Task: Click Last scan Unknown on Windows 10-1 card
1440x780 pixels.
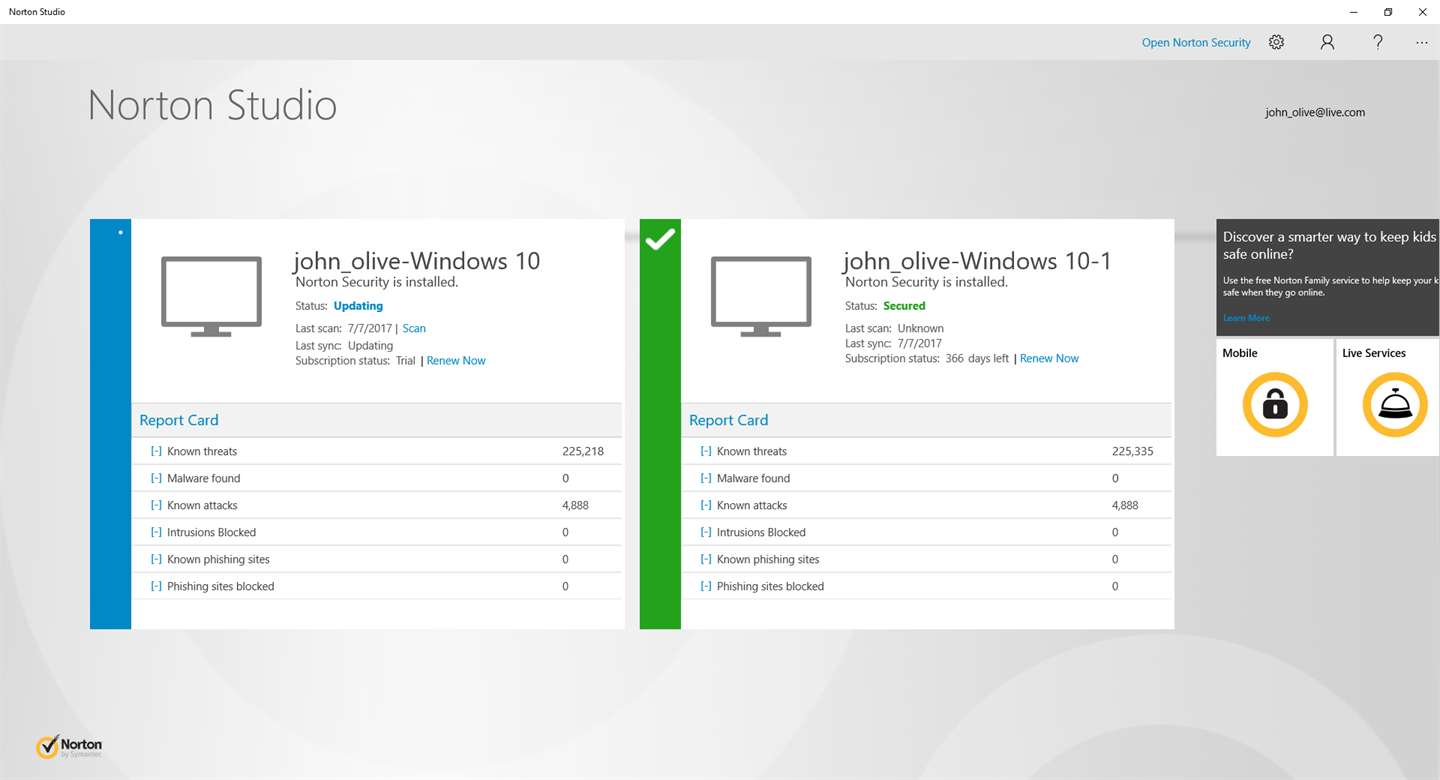Action: (894, 328)
